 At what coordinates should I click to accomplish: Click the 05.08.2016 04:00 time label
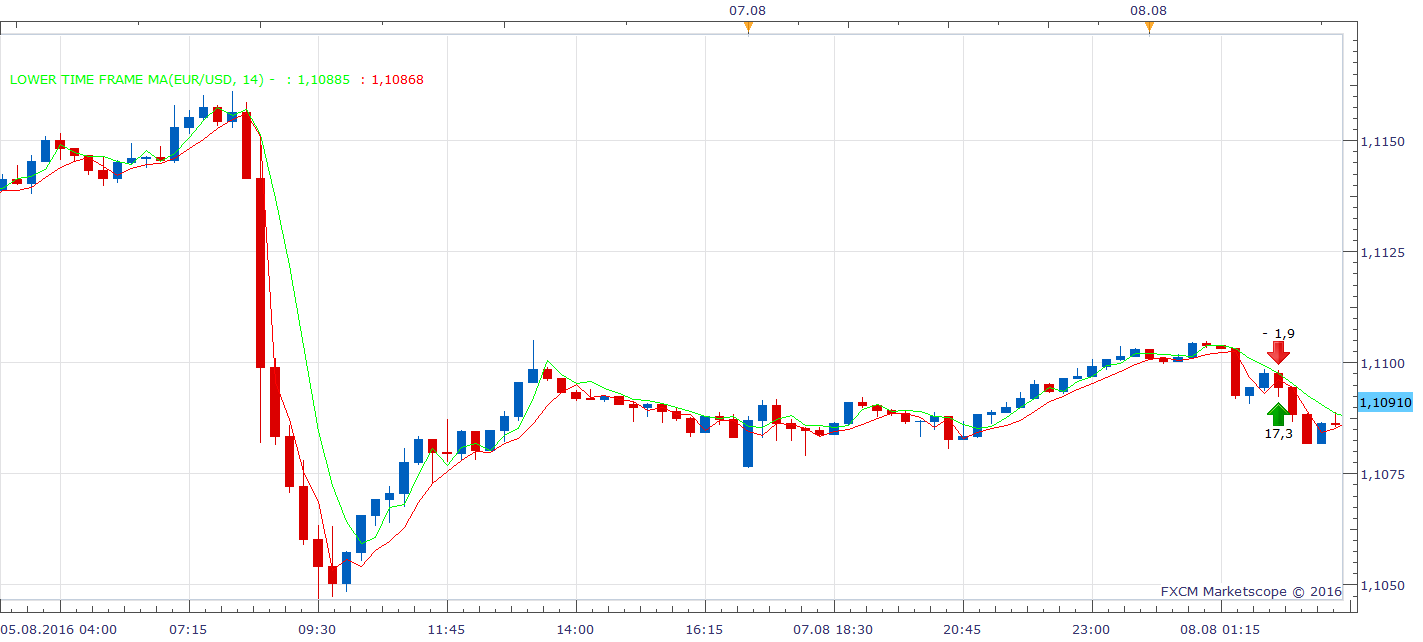coord(59,630)
